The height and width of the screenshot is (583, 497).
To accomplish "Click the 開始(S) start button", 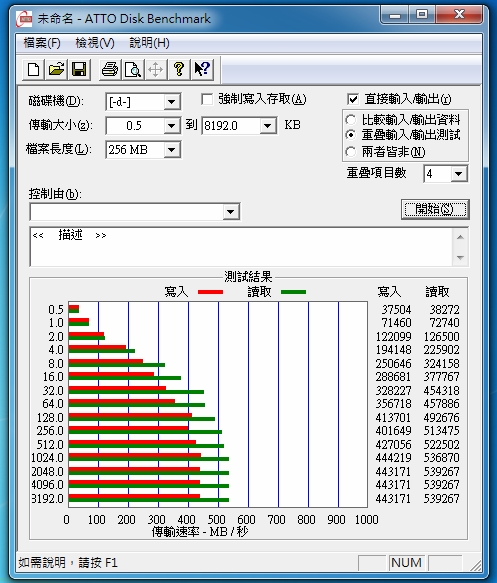I will pos(435,209).
